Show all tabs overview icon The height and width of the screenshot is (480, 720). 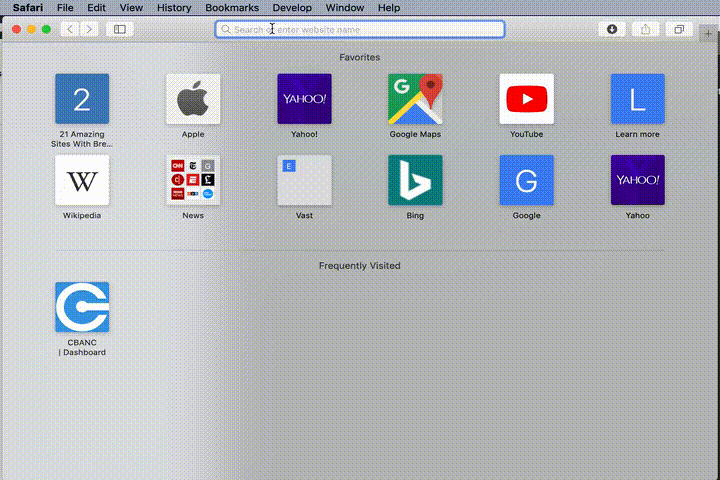[x=679, y=29]
